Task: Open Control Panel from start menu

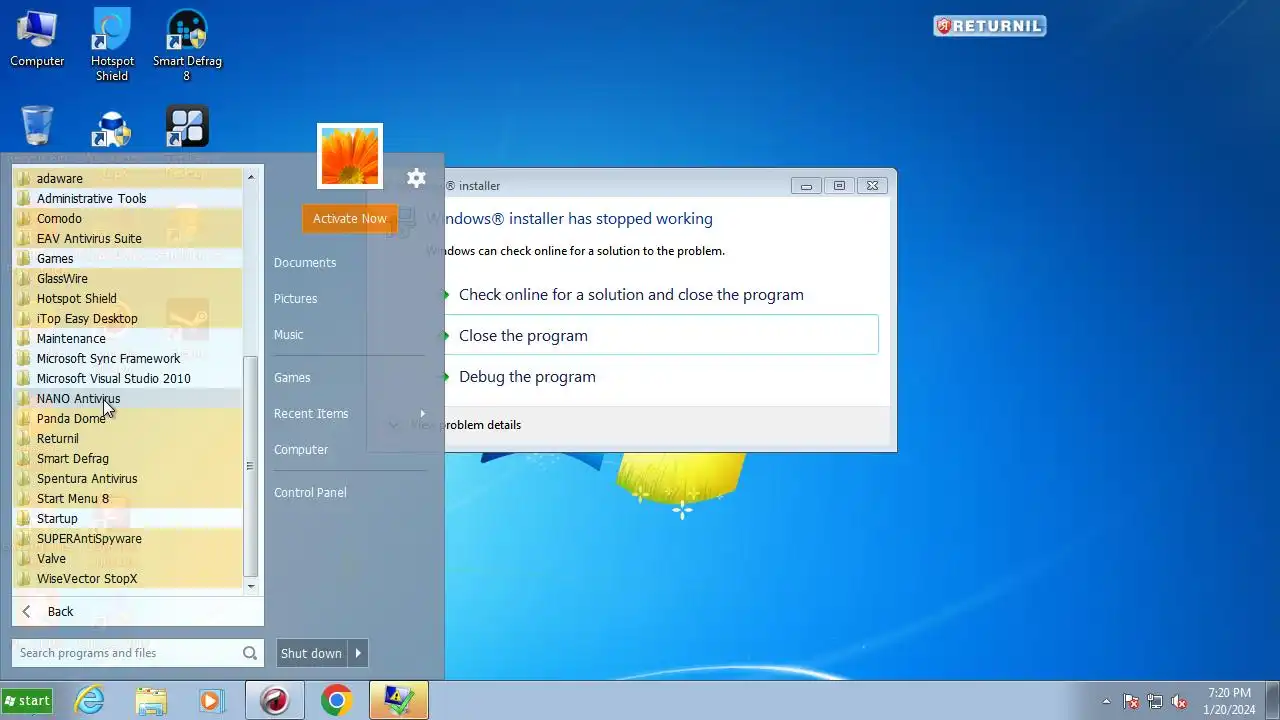Action: tap(310, 492)
